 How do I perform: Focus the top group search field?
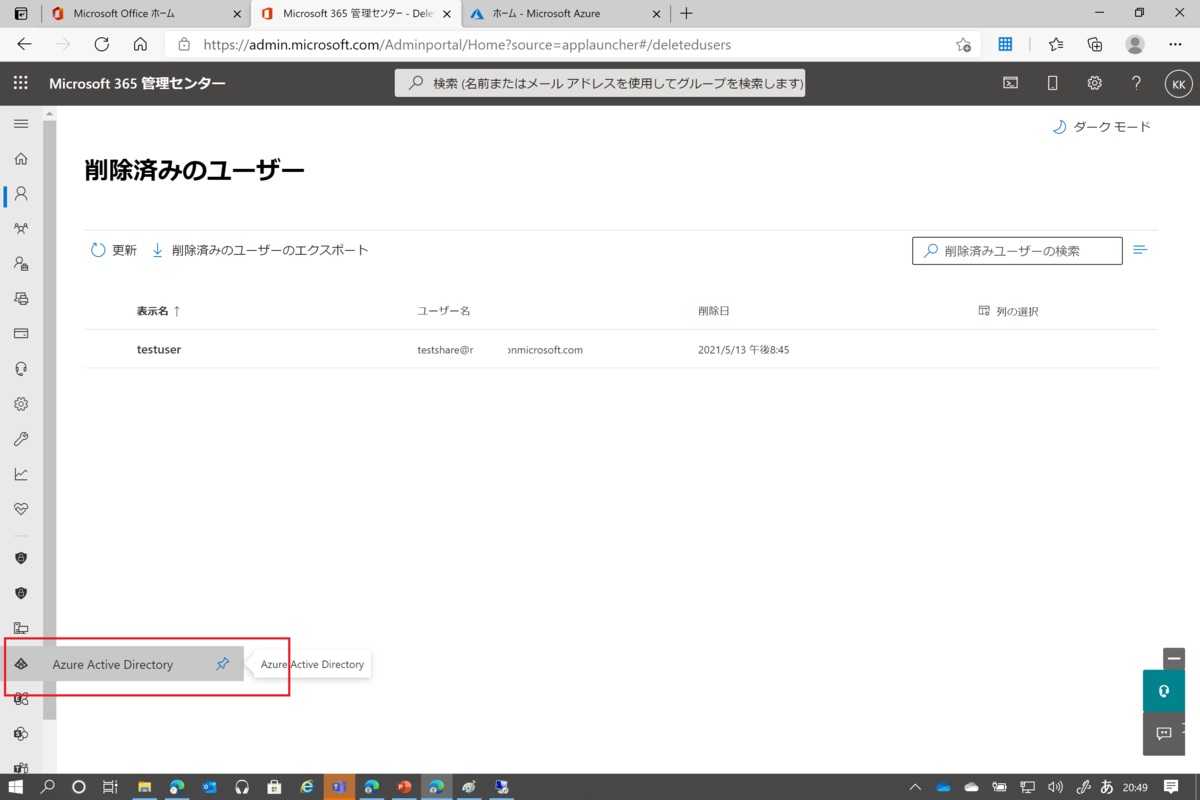click(x=600, y=83)
